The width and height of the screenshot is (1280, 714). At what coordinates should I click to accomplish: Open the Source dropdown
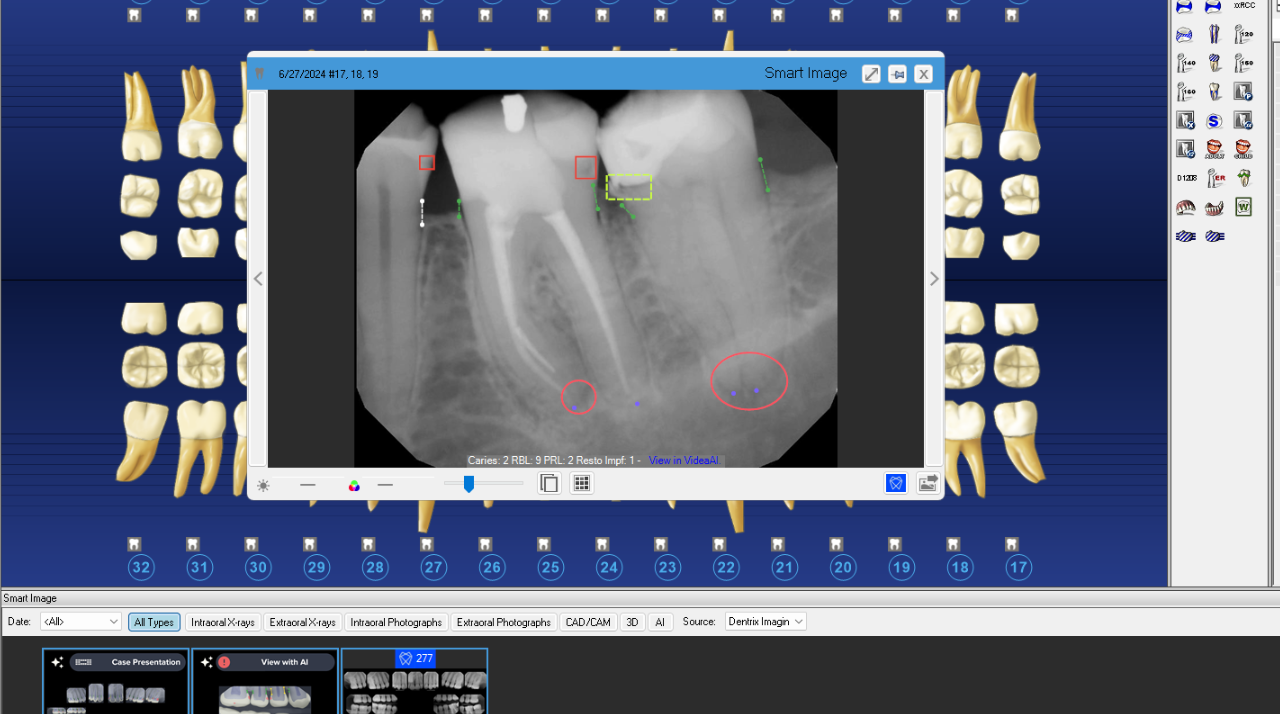pos(765,622)
